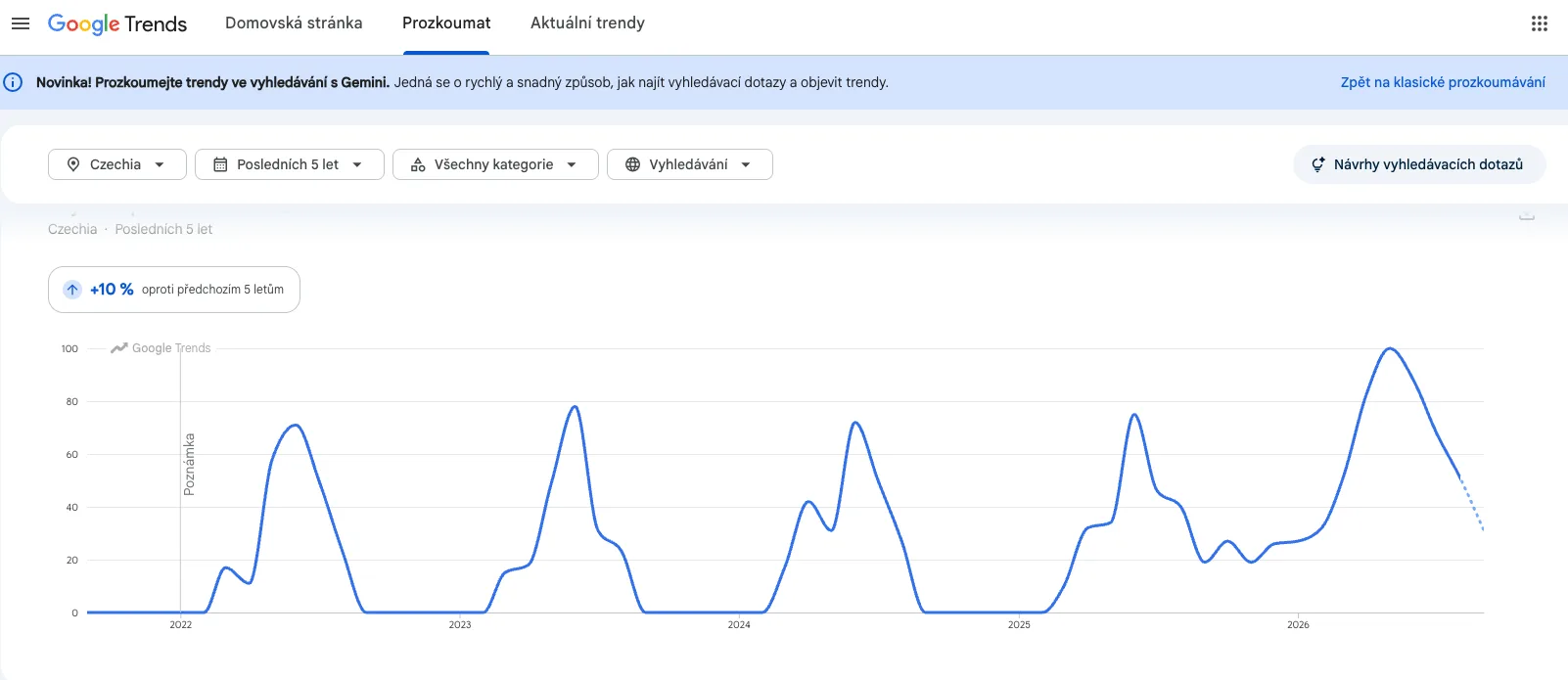Click the info icon in the banner
1568x680 pixels.
click(14, 82)
